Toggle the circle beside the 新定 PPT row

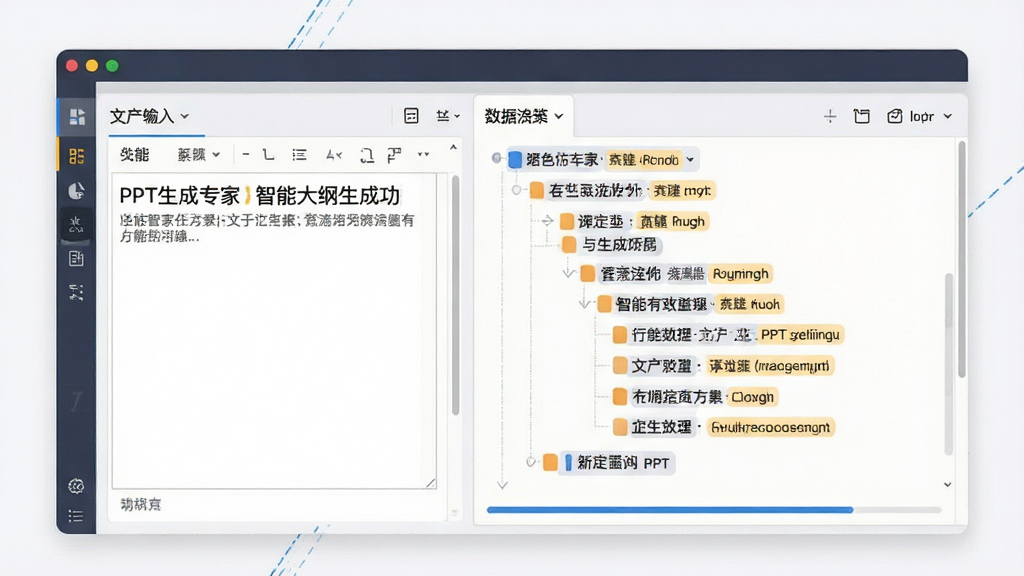(x=531, y=462)
